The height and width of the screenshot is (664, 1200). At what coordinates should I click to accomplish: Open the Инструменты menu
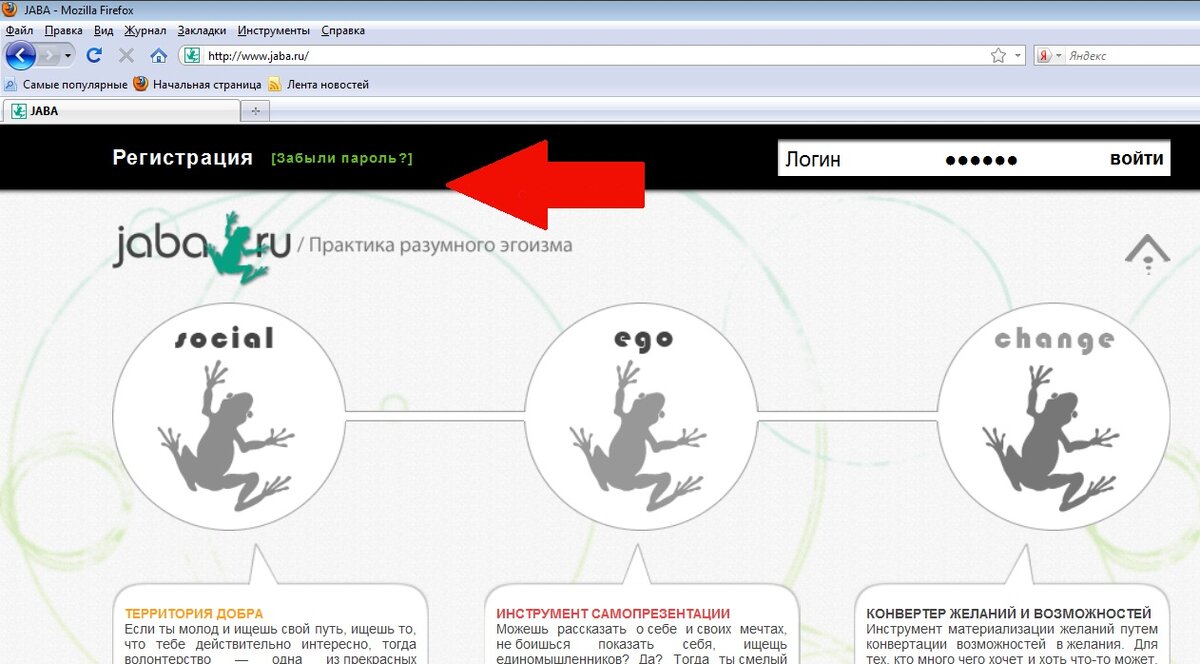(273, 30)
